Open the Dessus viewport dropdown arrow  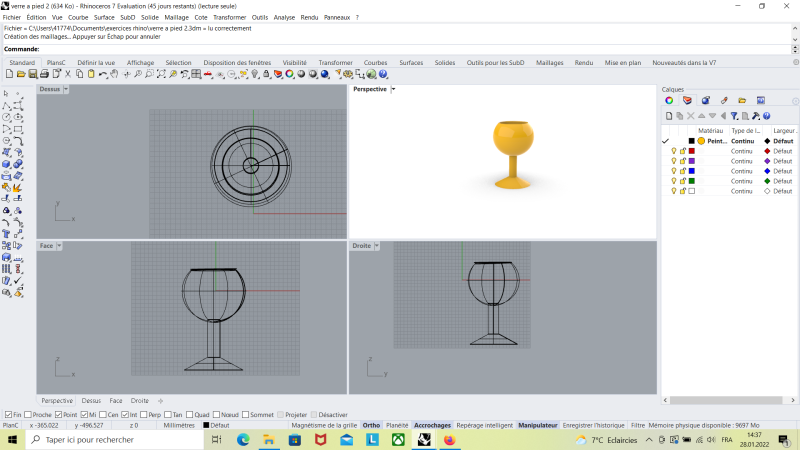tap(66, 89)
